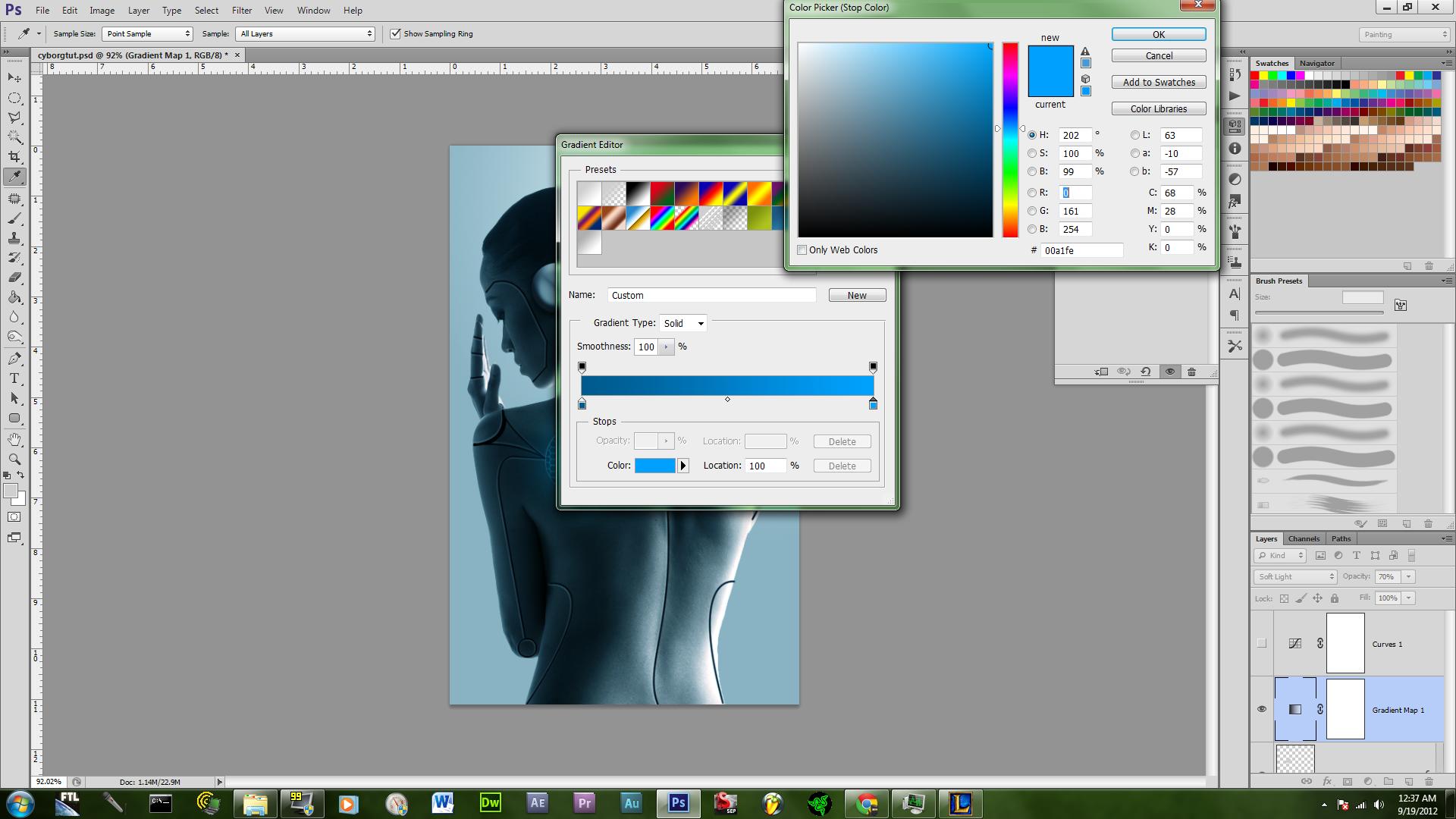Image resolution: width=1456 pixels, height=819 pixels.
Task: Open the Soft Light blend mode dropdown
Action: (1294, 576)
